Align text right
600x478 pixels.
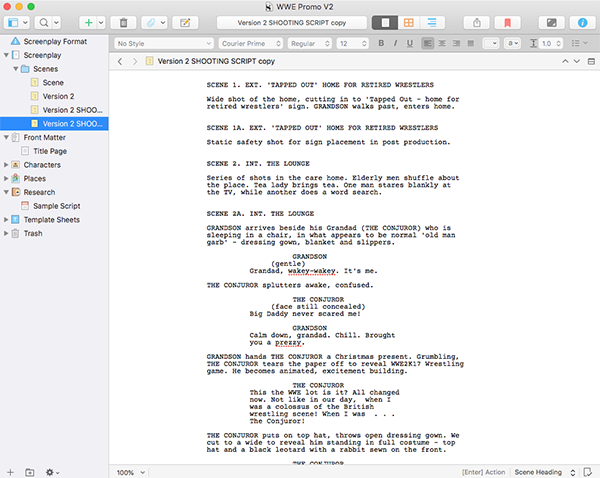pos(456,43)
